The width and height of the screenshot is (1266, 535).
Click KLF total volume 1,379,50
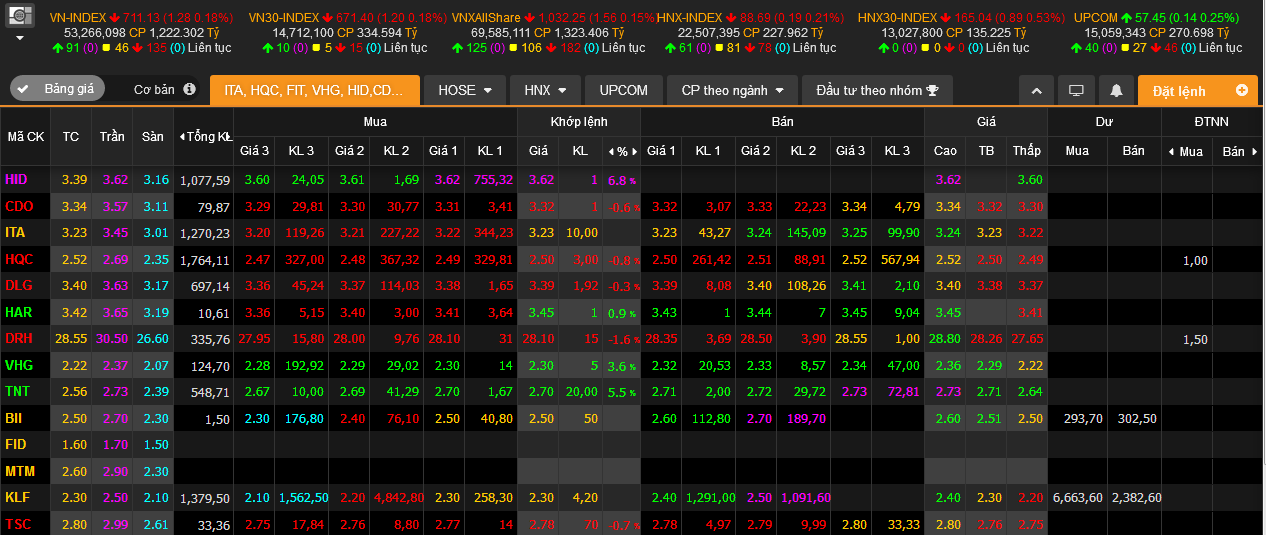pyautogui.click(x=205, y=498)
